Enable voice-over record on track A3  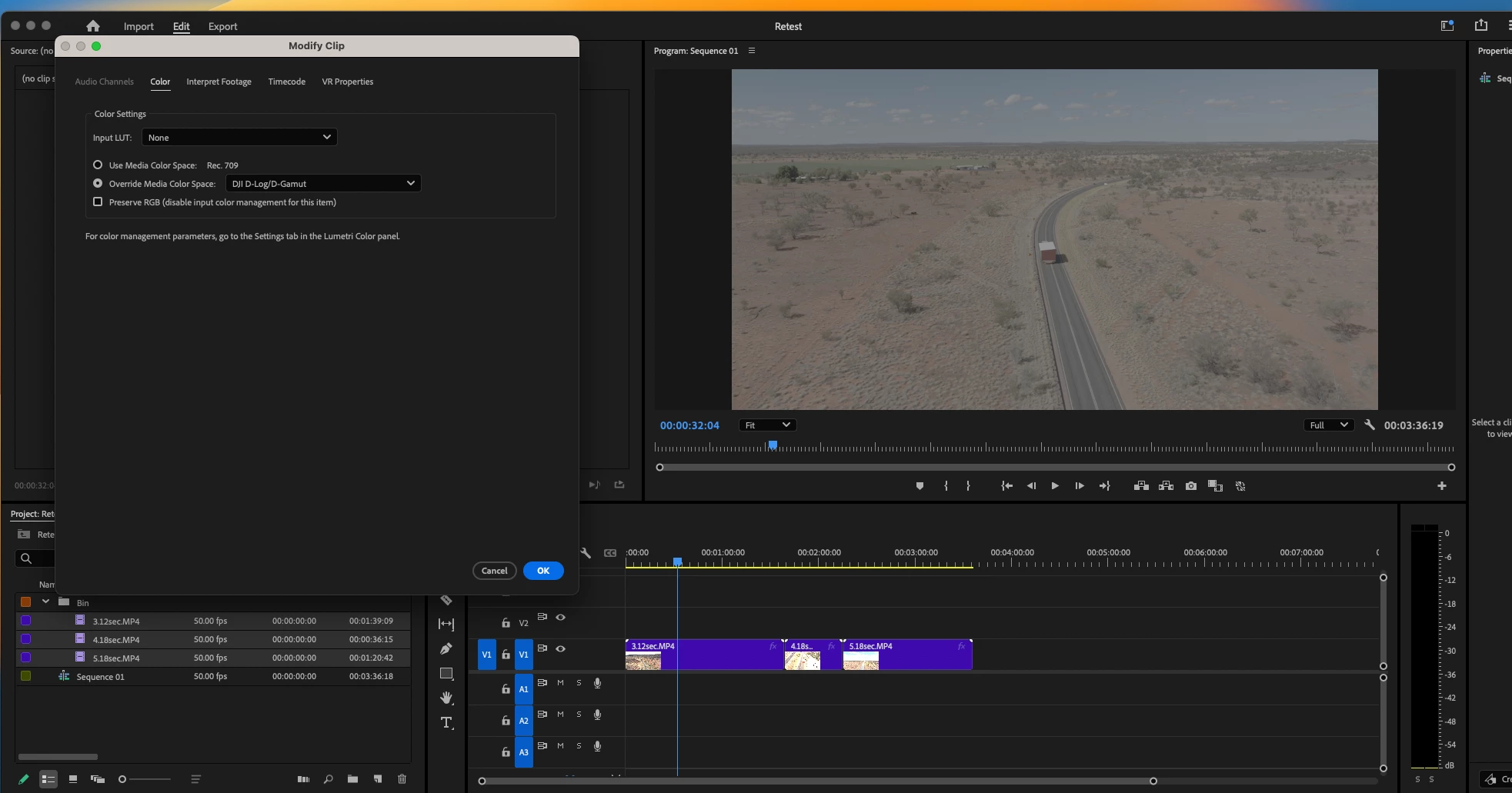click(597, 746)
